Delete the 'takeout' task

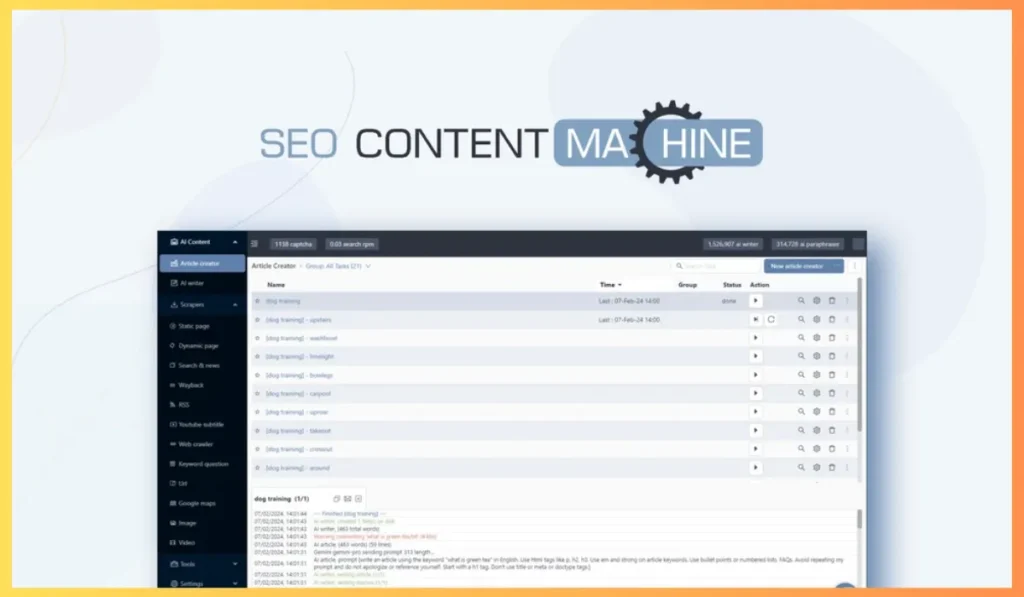click(x=832, y=430)
